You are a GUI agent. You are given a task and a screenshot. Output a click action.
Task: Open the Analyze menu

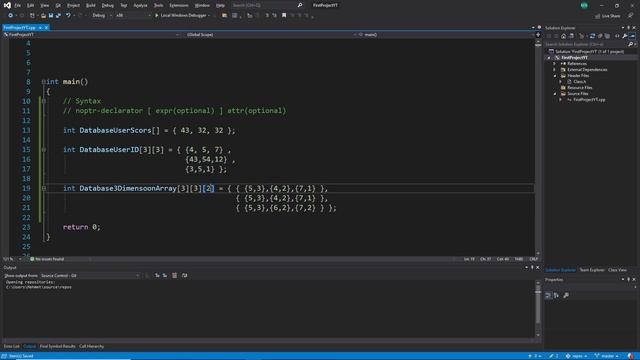(140, 5)
